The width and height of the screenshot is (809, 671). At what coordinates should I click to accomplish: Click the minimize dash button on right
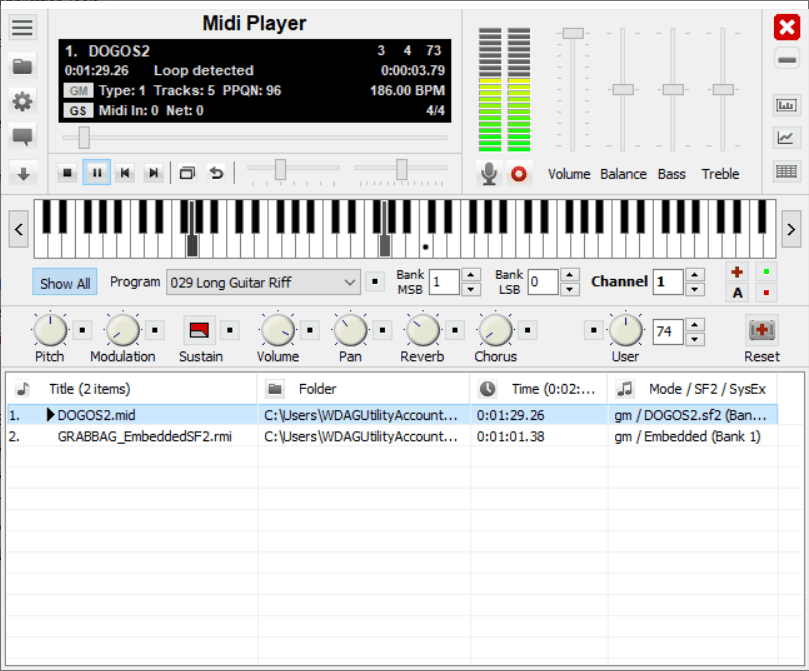(x=787, y=60)
